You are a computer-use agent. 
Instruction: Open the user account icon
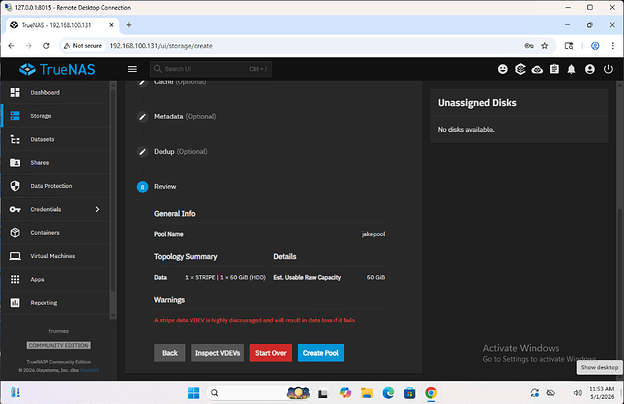point(590,69)
